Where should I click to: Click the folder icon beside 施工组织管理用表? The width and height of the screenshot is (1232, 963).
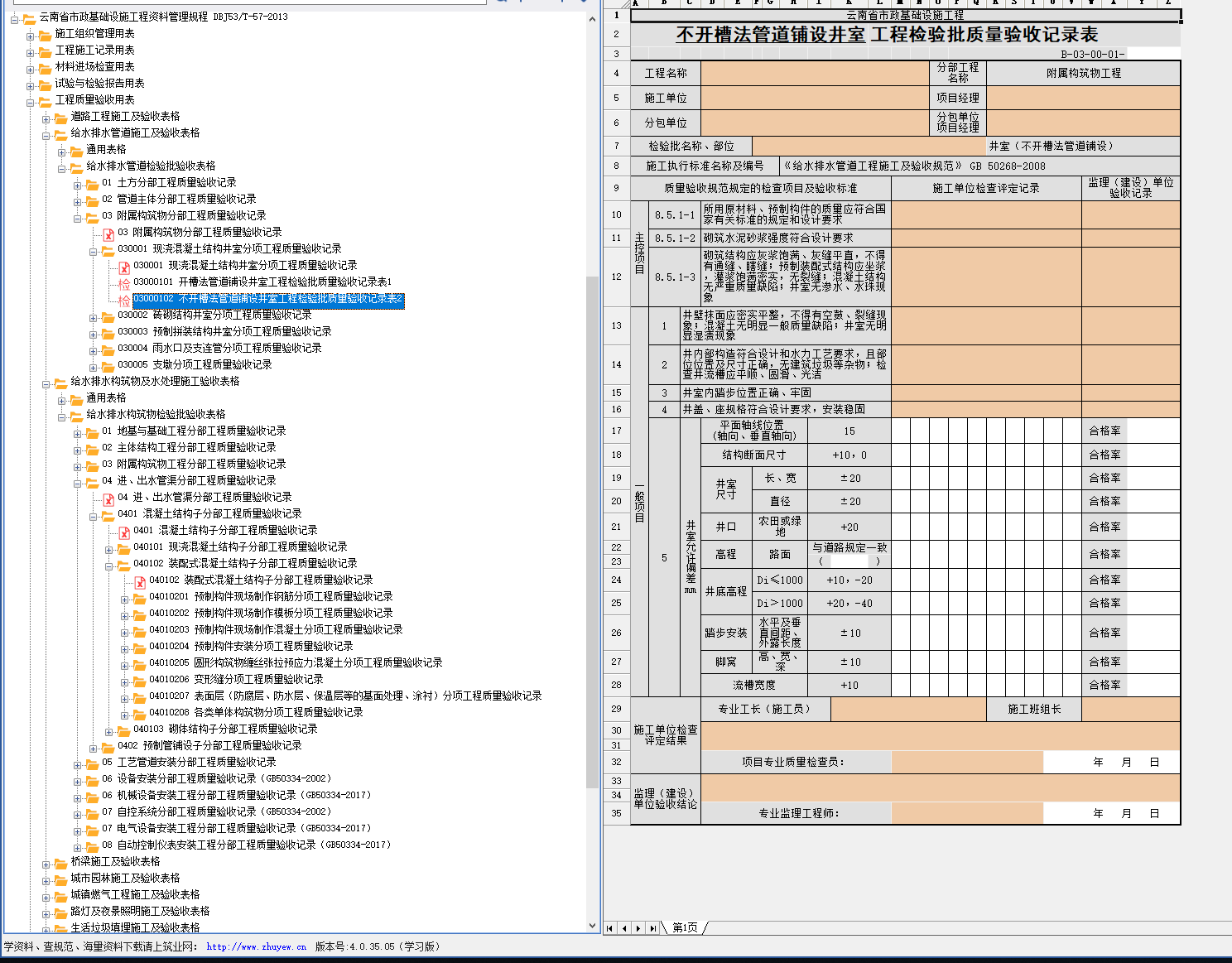pos(45,35)
